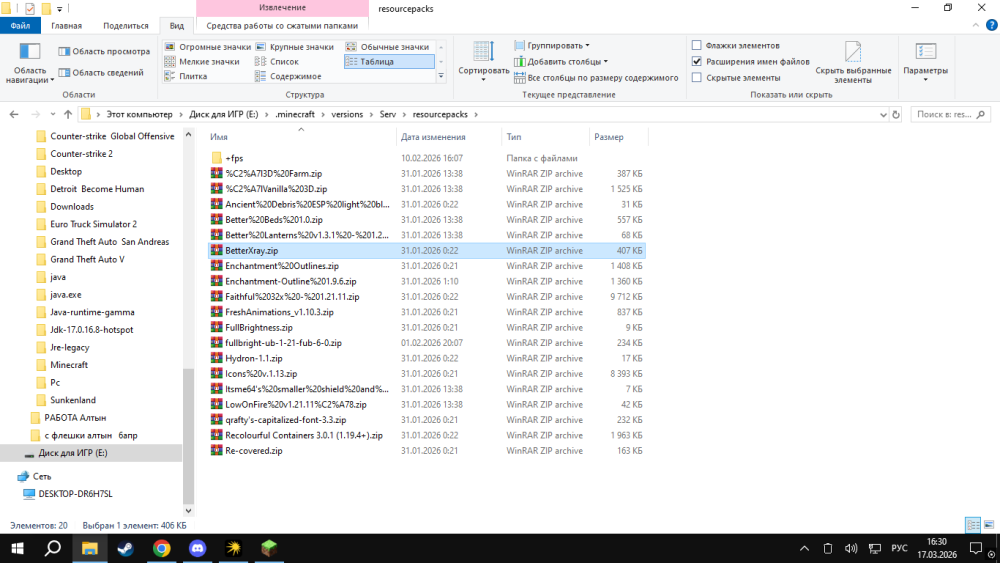This screenshot has height=563, width=1000.
Task: Switch to the Поделиться ribbon tab
Action: [x=126, y=26]
